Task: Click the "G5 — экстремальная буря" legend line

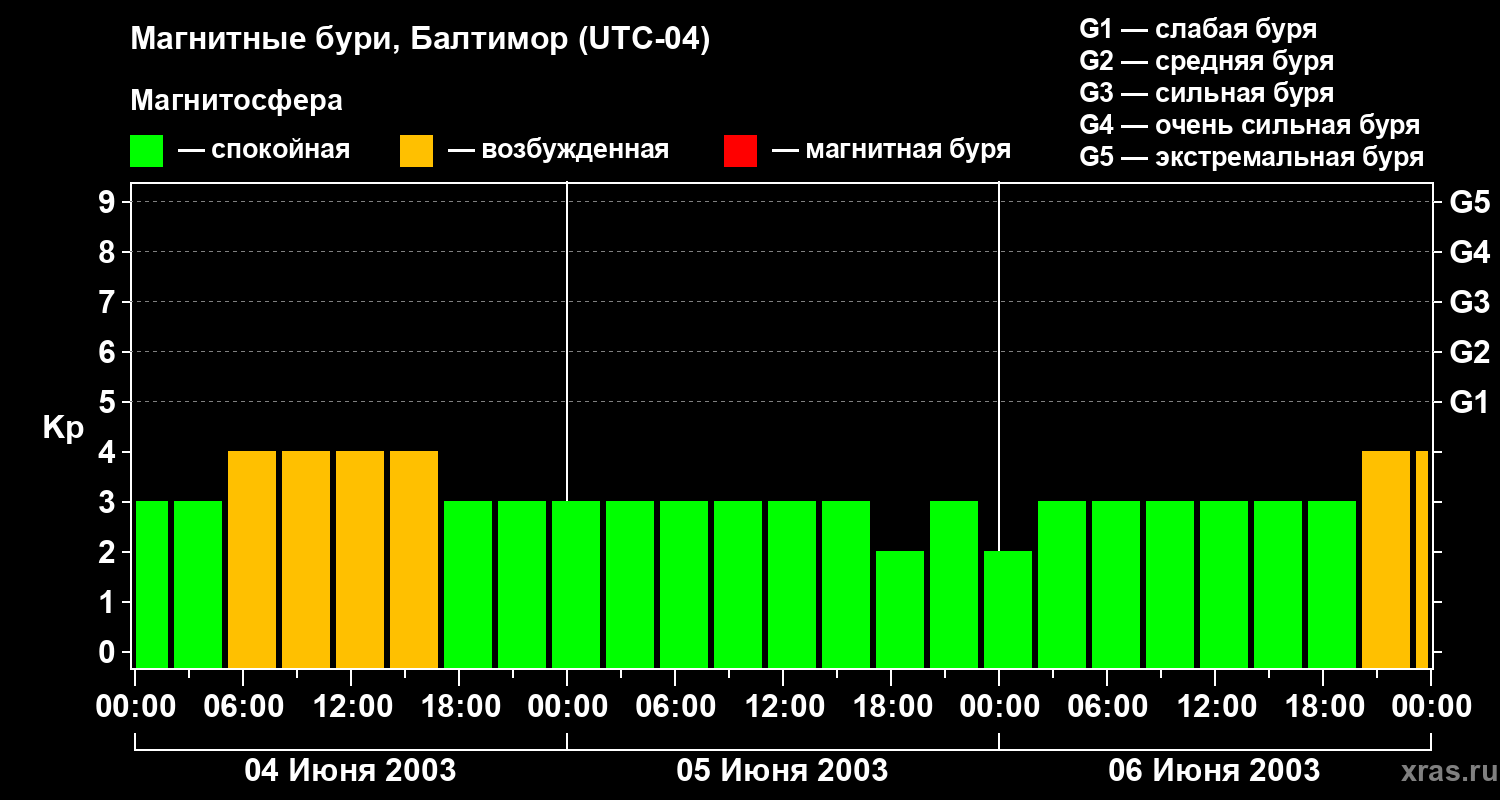Action: [x=1251, y=157]
